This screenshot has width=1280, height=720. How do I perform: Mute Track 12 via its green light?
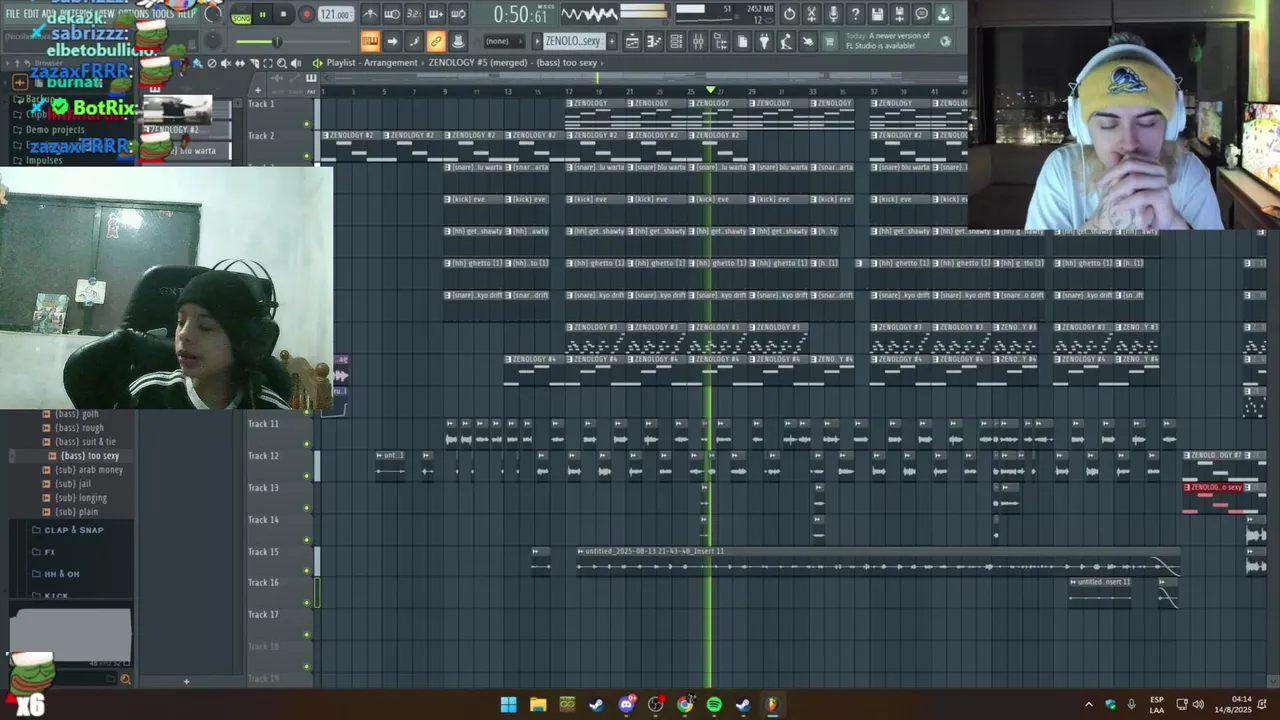(x=307, y=476)
